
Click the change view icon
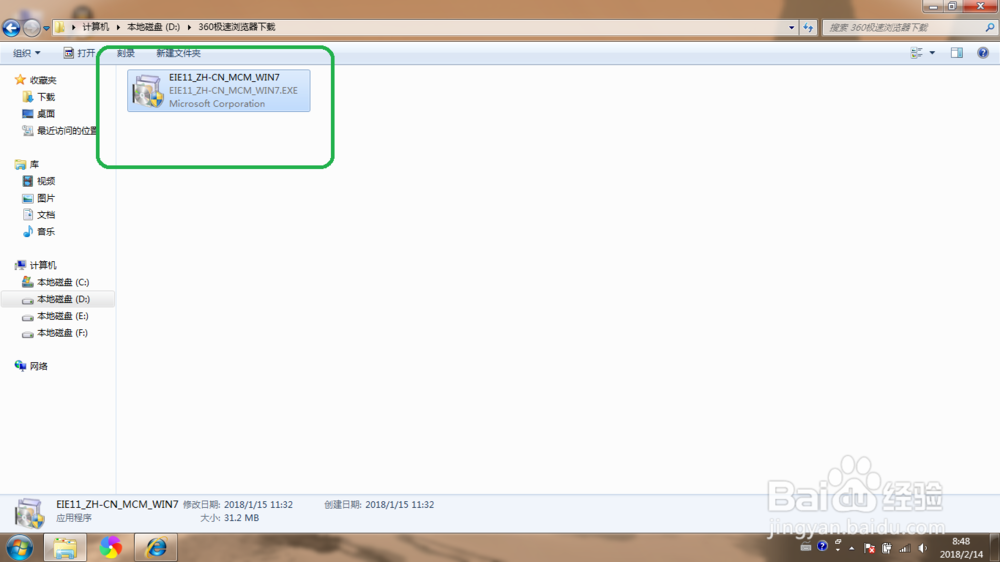click(x=916, y=53)
